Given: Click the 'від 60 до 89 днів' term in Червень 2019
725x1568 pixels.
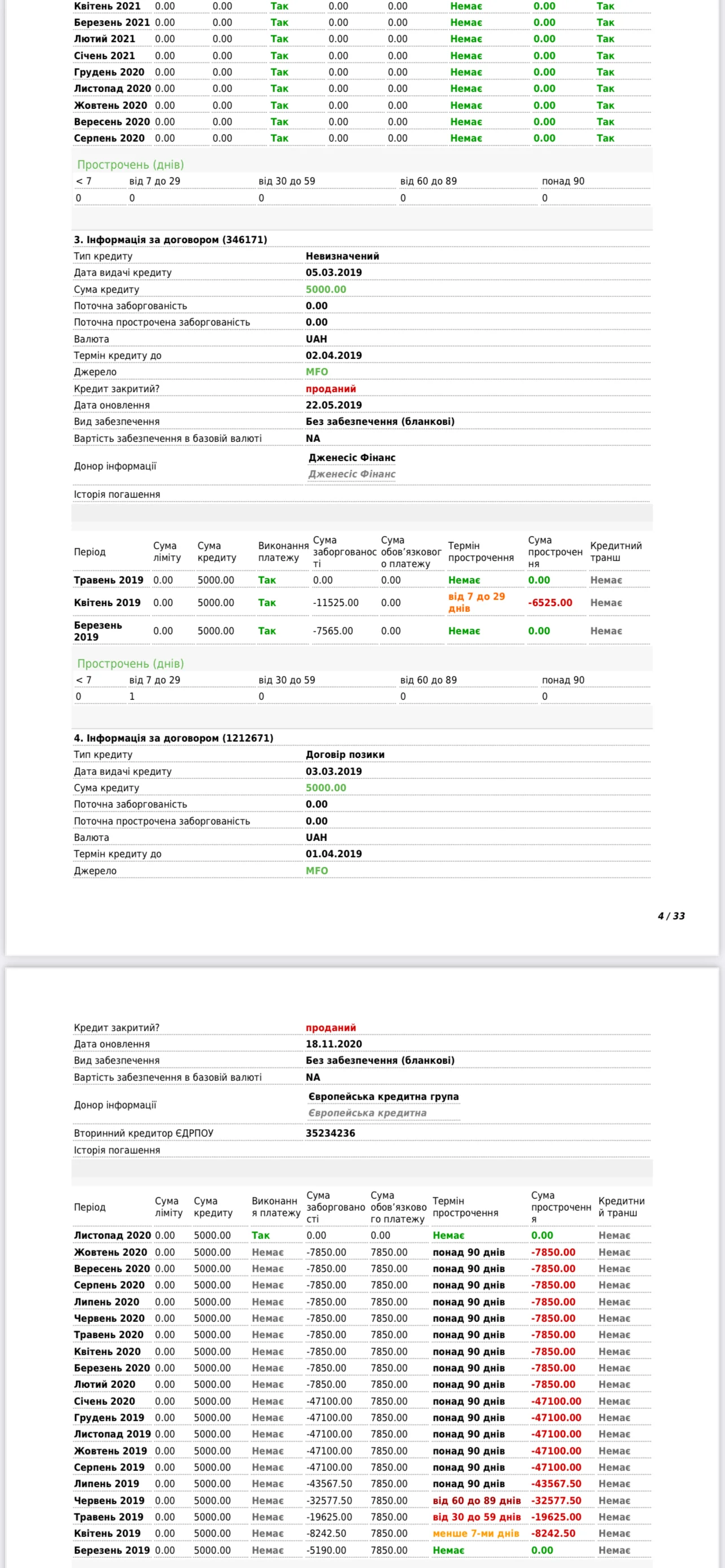Looking at the screenshot, I should [x=477, y=1500].
